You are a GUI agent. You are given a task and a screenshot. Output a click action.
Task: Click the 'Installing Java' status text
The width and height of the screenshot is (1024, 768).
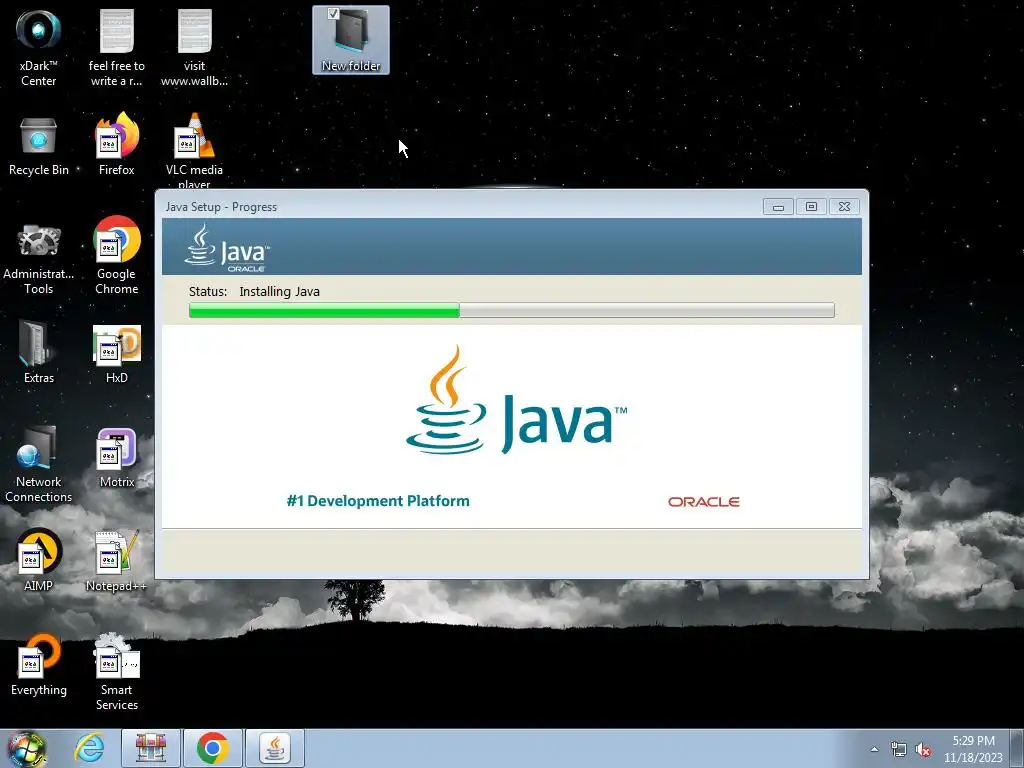point(280,291)
